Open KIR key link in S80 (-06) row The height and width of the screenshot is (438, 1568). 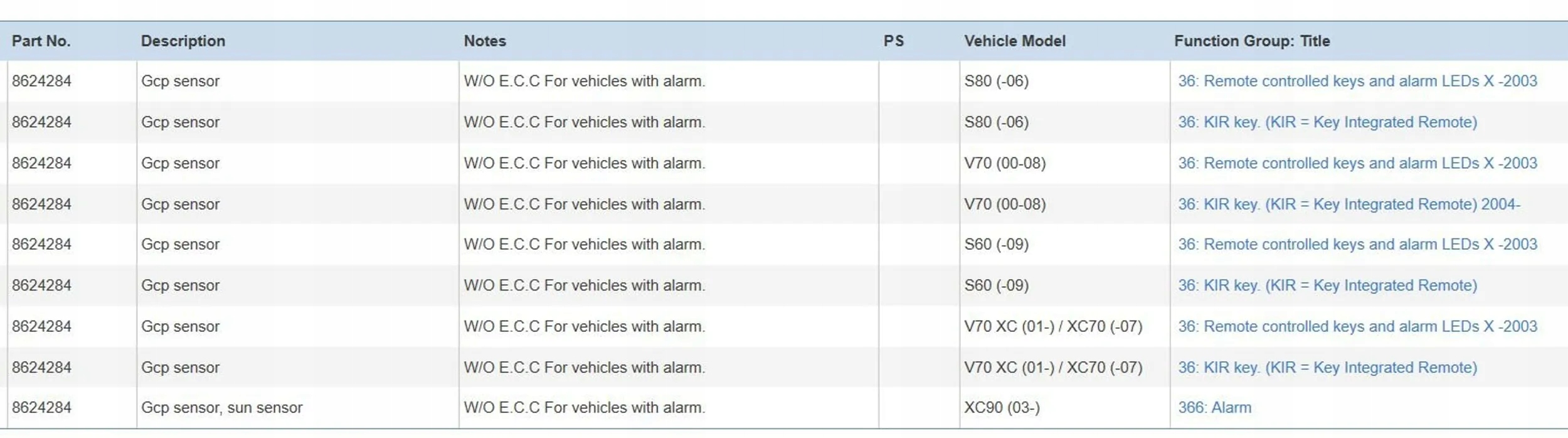pyautogui.click(x=1327, y=122)
